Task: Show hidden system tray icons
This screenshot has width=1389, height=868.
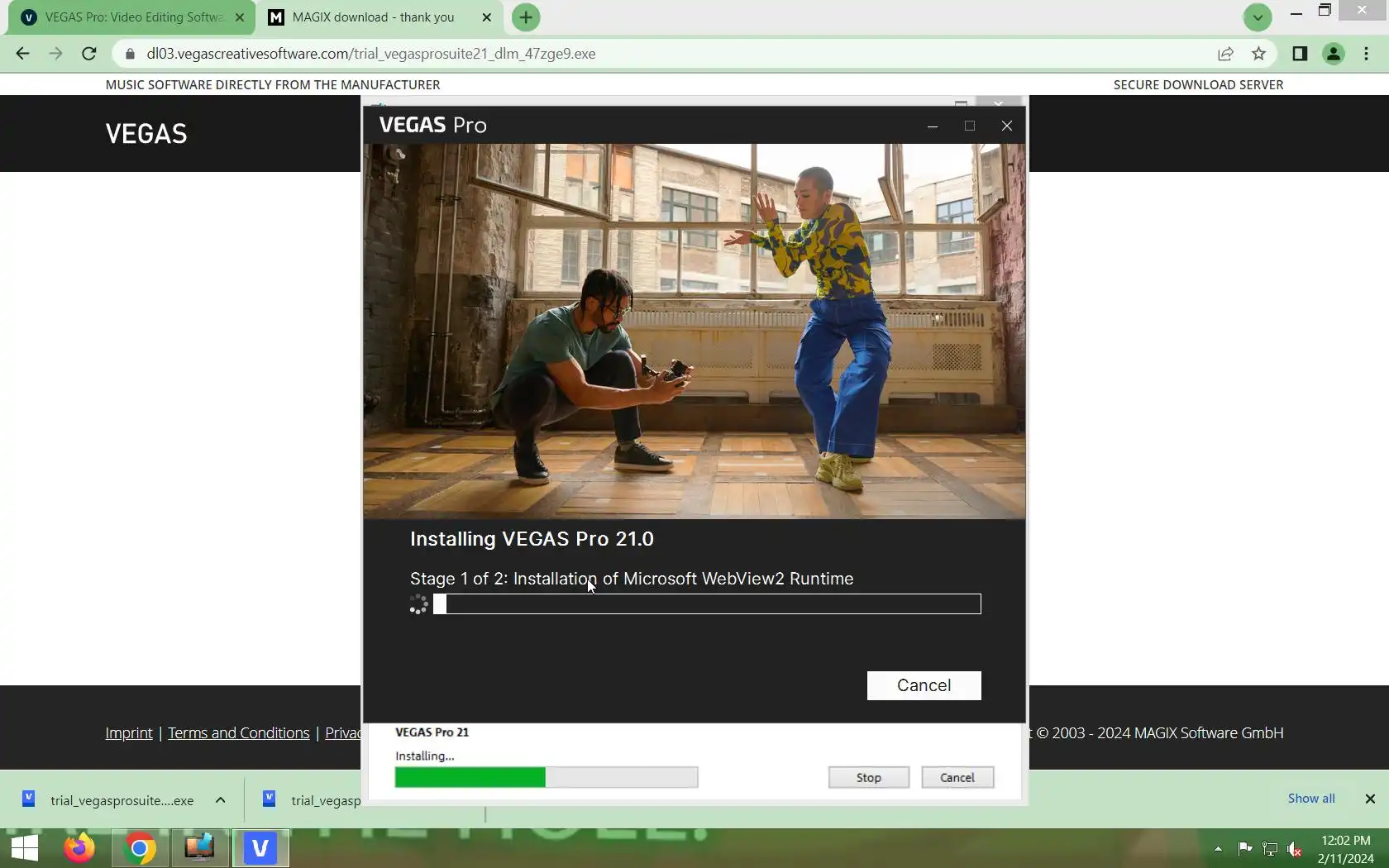Action: [x=1218, y=849]
